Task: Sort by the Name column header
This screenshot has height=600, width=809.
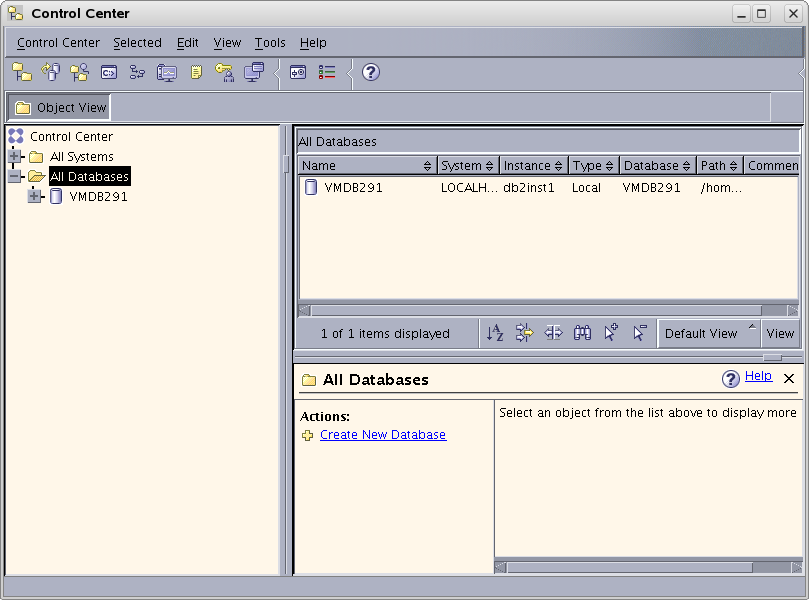Action: [x=367, y=166]
